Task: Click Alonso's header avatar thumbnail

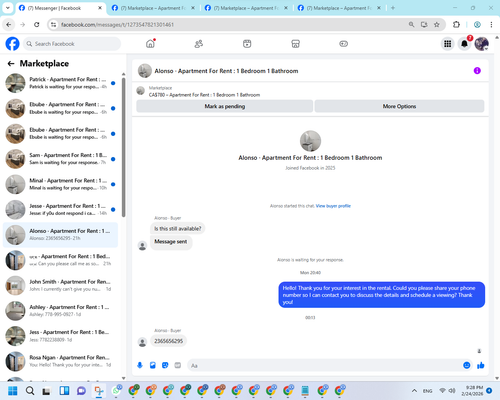Action: tap(145, 71)
